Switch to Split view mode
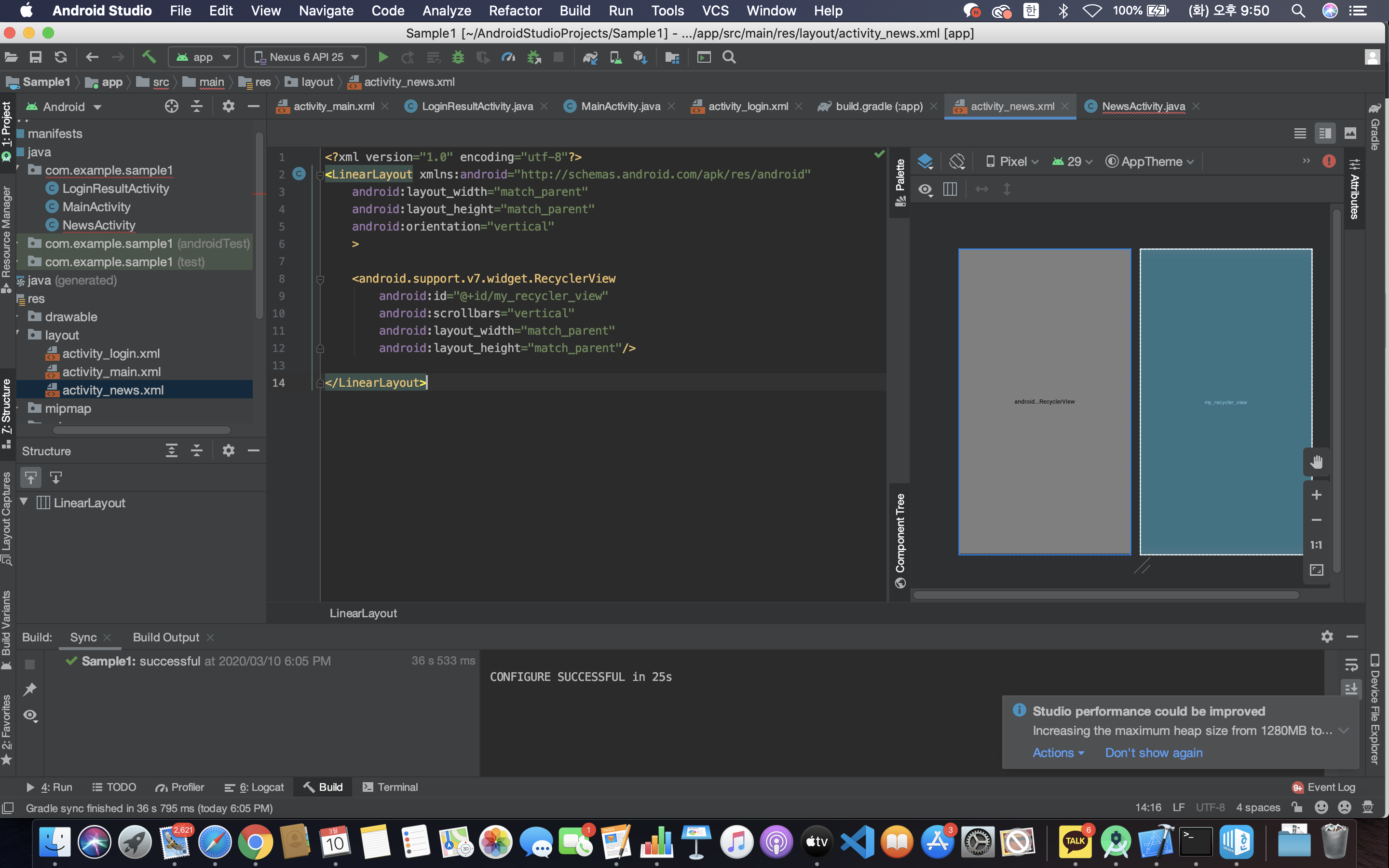Viewport: 1389px width, 868px height. tap(1325, 133)
